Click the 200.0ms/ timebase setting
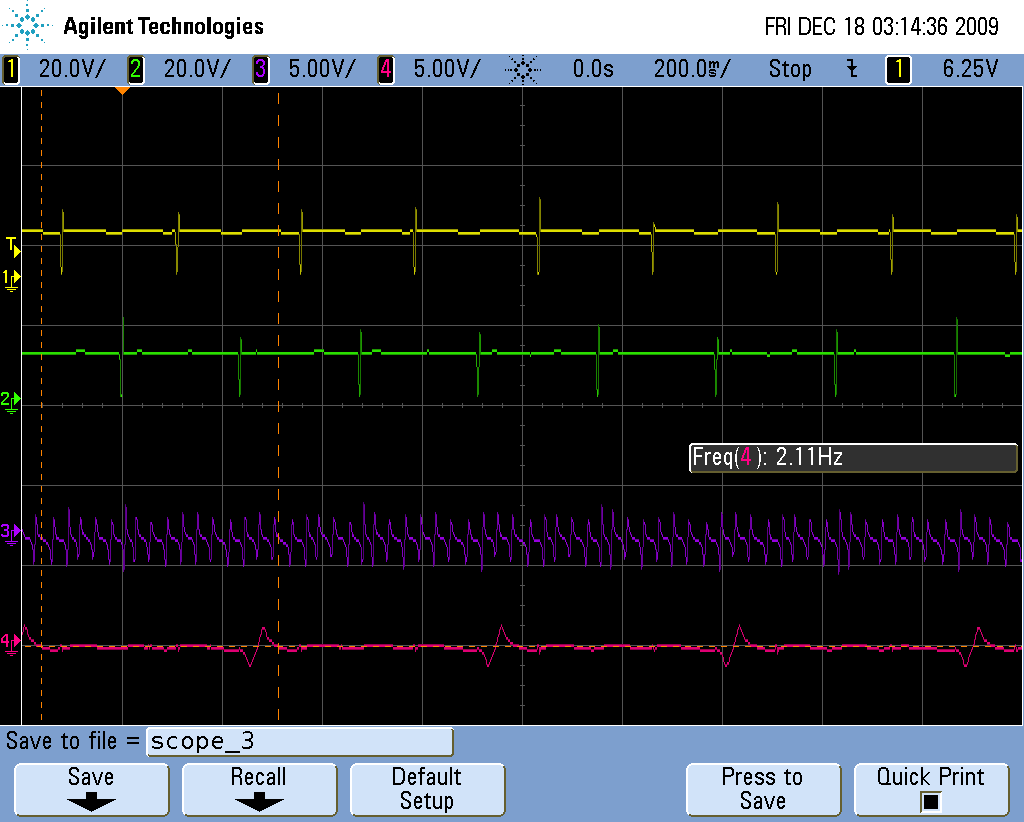 point(691,70)
